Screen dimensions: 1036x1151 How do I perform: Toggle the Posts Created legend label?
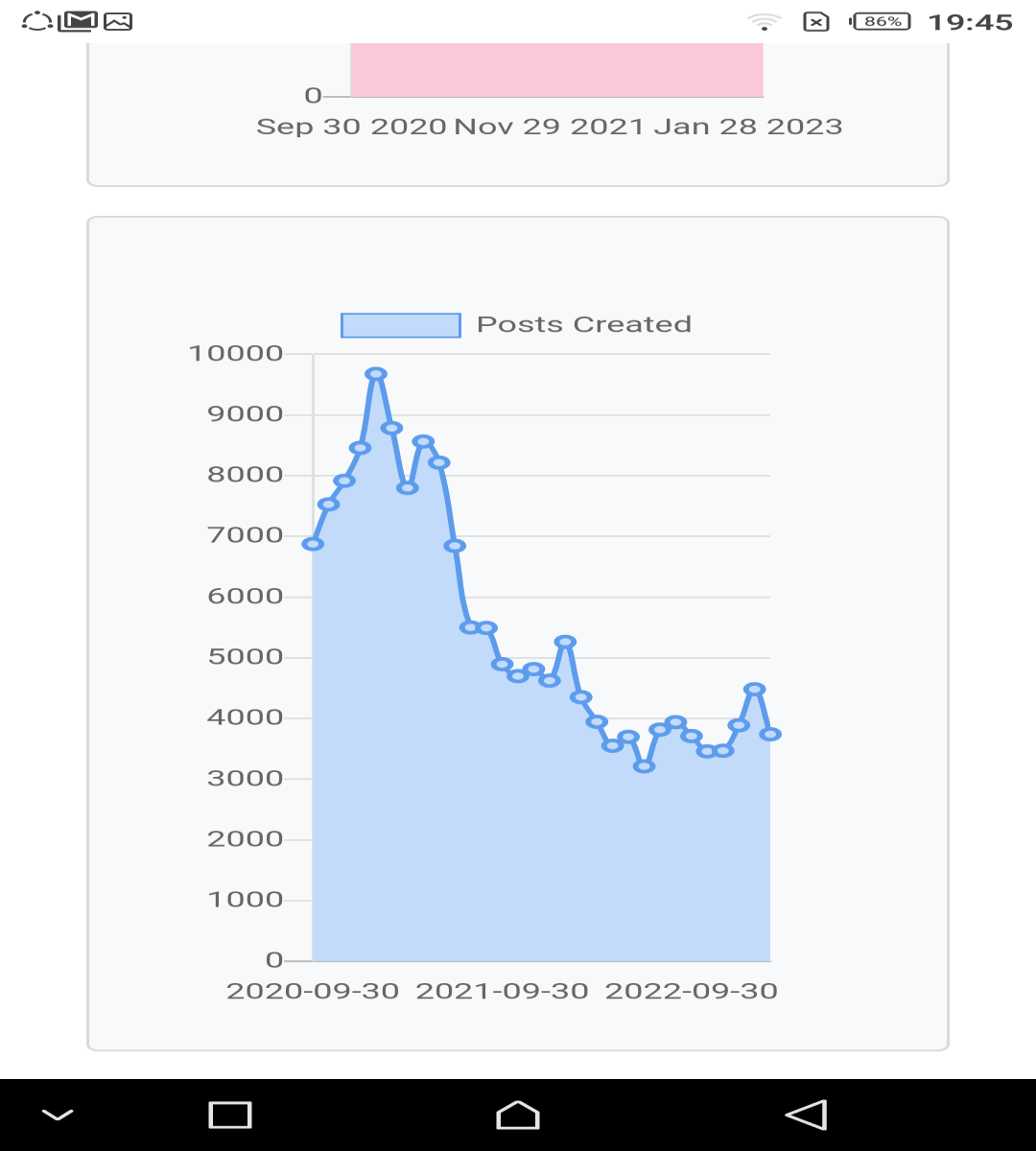pyautogui.click(x=584, y=324)
